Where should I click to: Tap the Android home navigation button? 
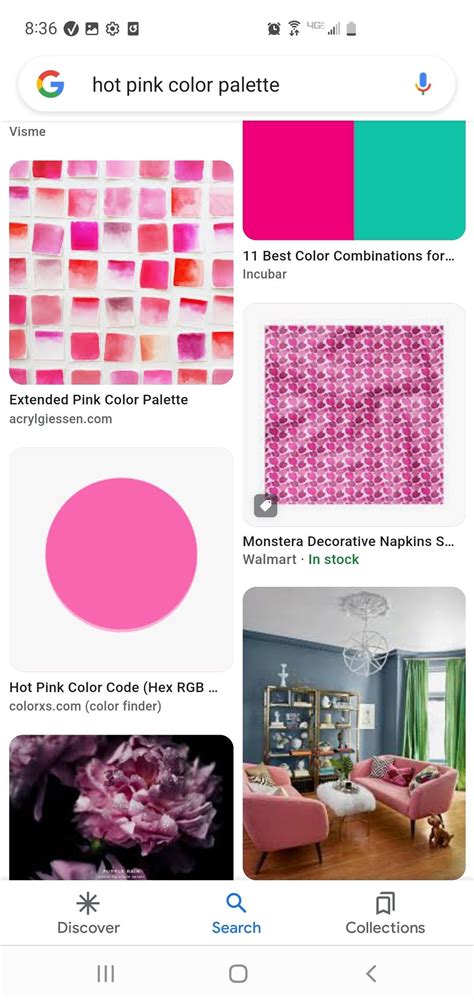(x=238, y=973)
